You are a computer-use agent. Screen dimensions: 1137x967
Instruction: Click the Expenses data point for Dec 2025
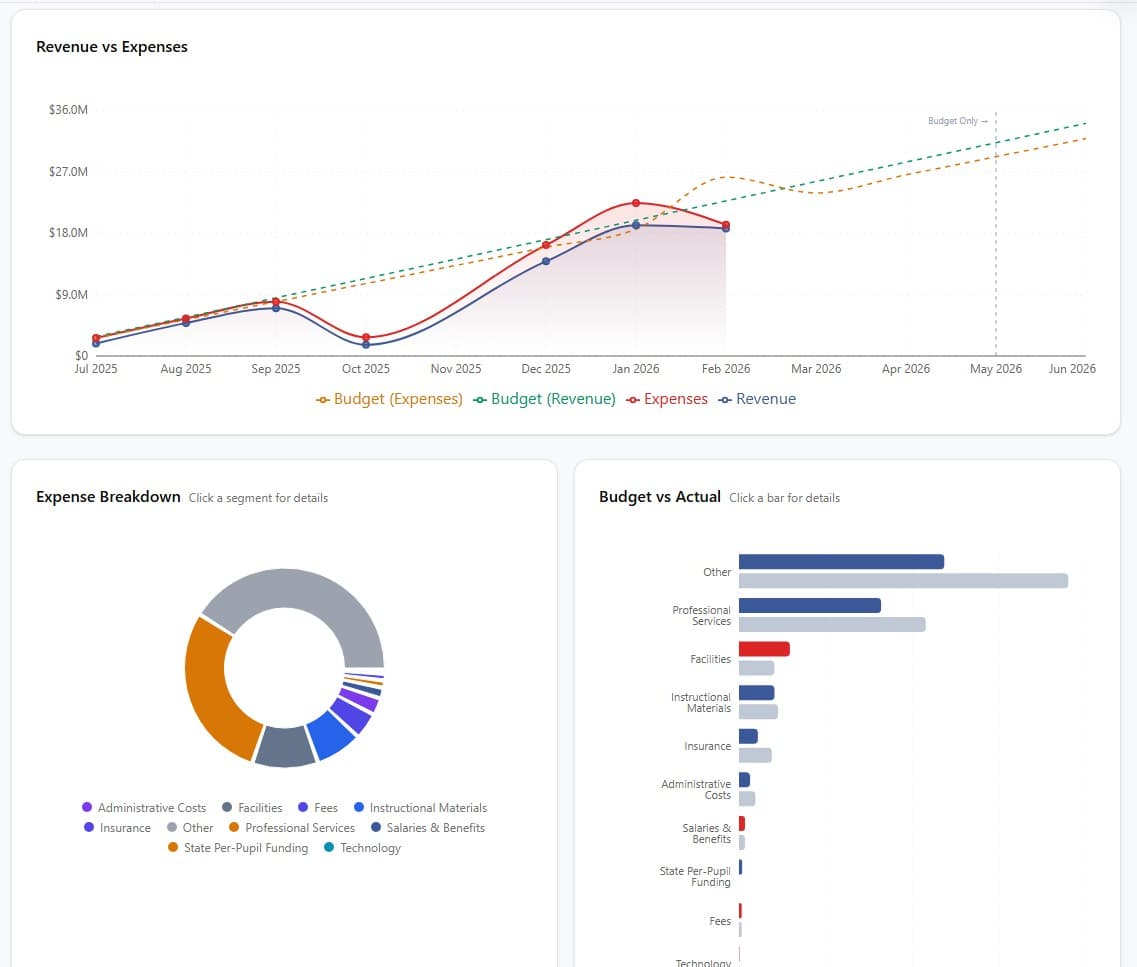[x=546, y=245]
